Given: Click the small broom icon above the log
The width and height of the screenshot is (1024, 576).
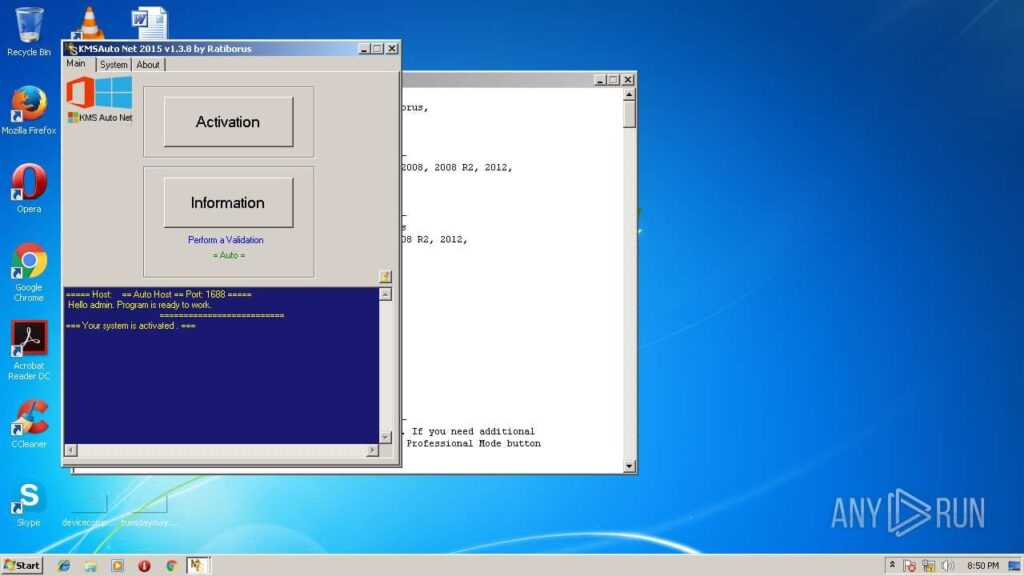Looking at the screenshot, I should (385, 277).
